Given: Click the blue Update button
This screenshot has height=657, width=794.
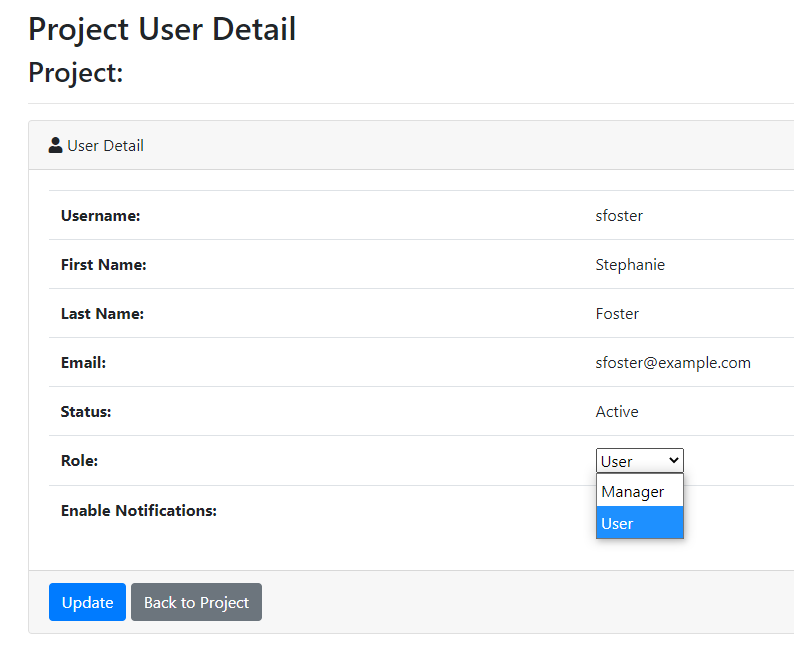Looking at the screenshot, I should (87, 602).
